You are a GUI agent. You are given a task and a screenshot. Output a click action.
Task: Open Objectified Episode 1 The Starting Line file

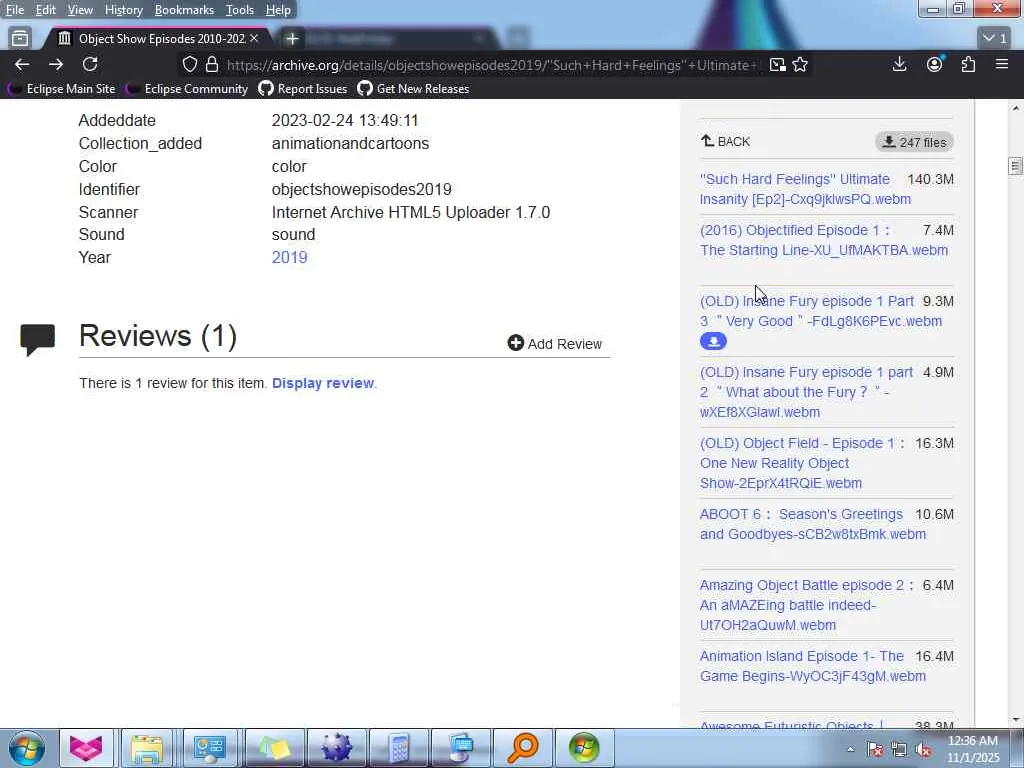824,240
